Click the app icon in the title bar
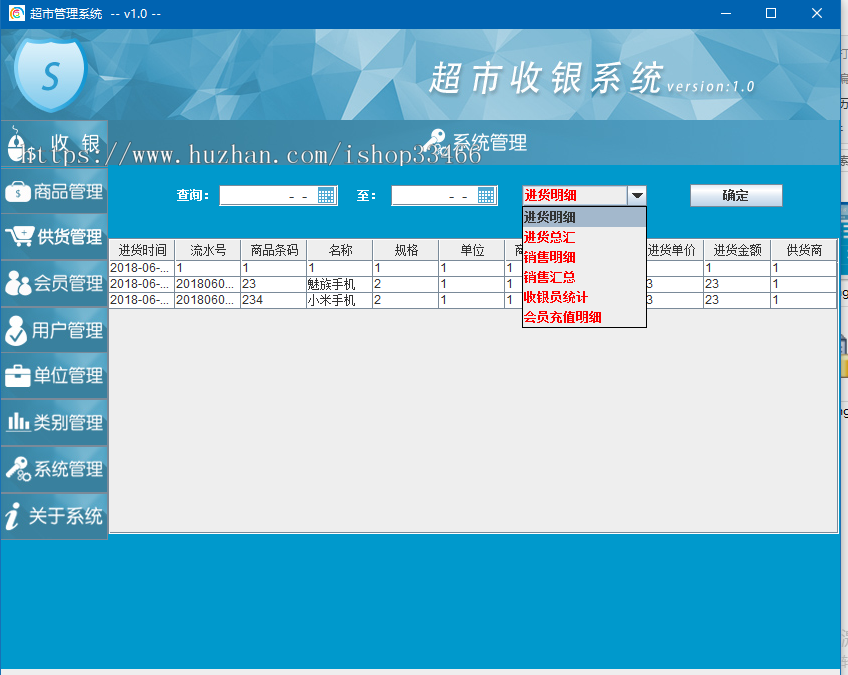The width and height of the screenshot is (848, 675). pyautogui.click(x=17, y=14)
